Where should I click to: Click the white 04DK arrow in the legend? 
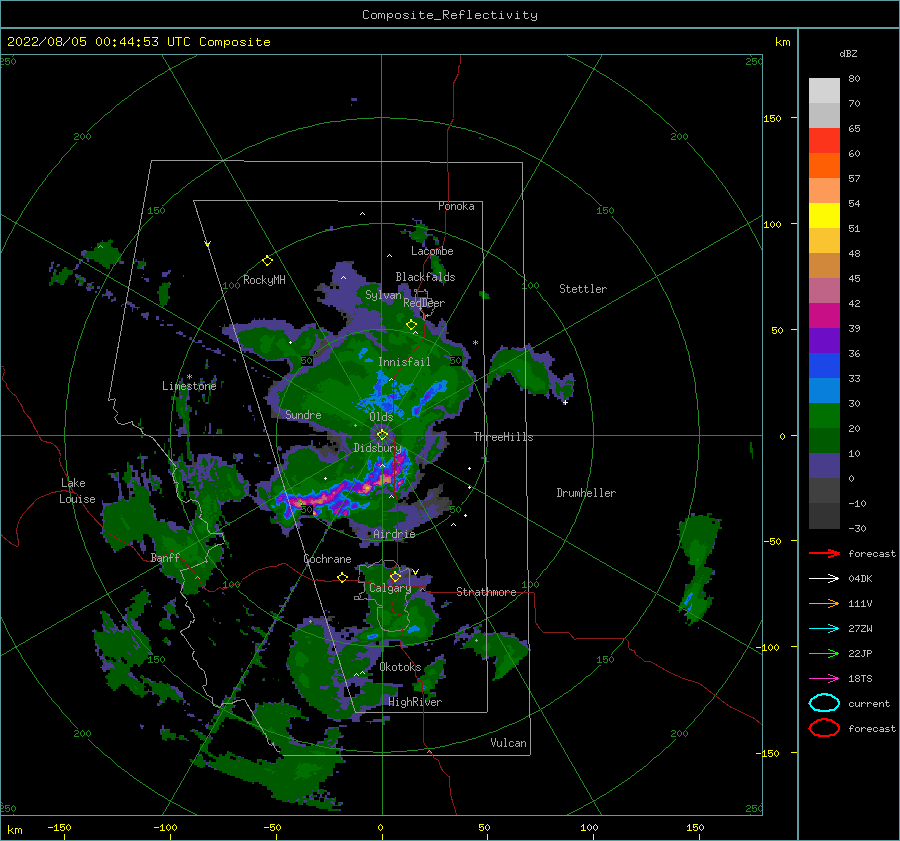(x=824, y=579)
